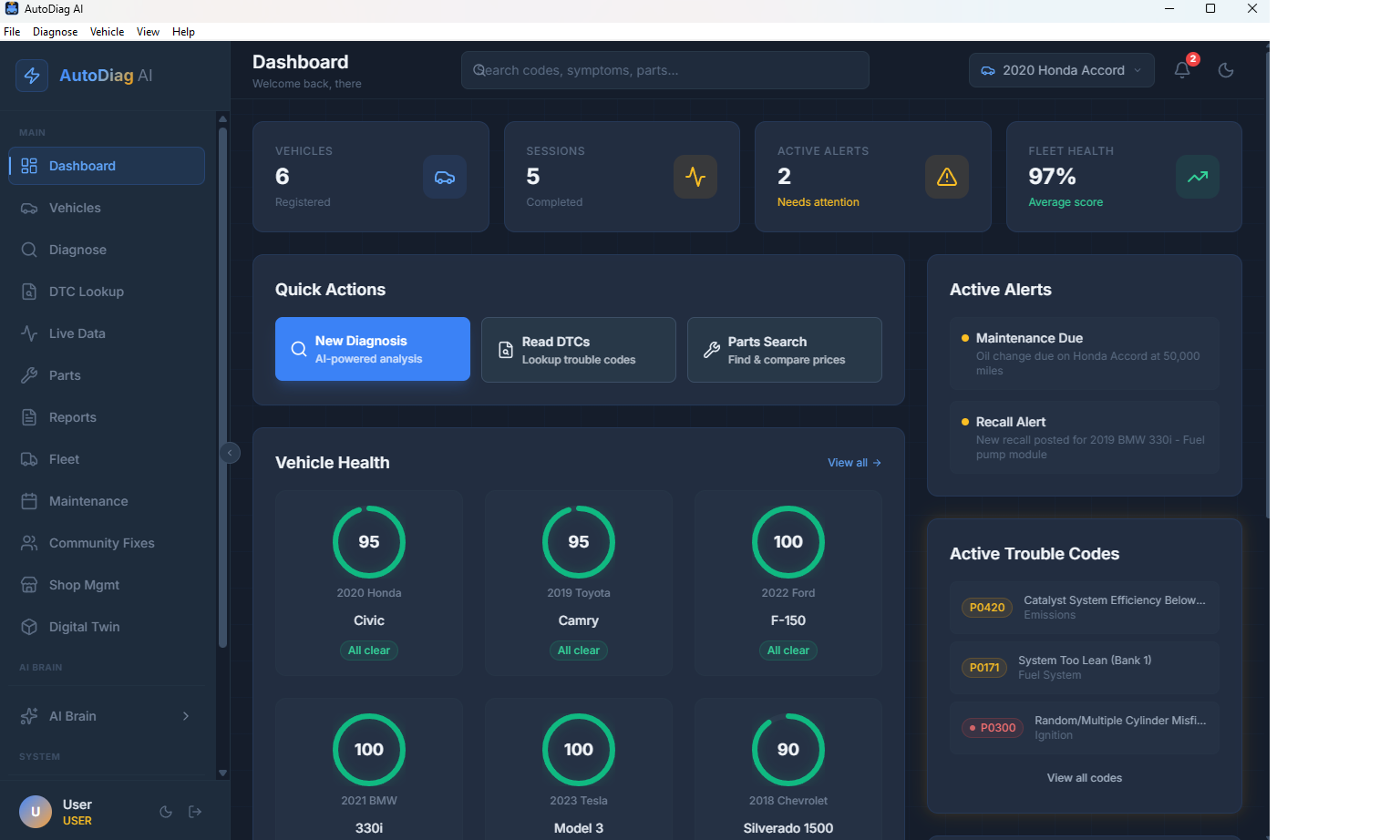Select the Live Data sidebar icon
This screenshot has height=840, width=1400.
tap(30, 333)
